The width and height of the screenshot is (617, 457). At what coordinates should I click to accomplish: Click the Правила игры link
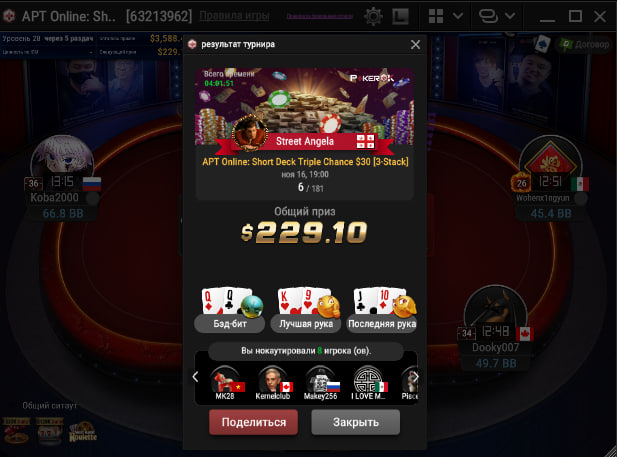pyautogui.click(x=235, y=16)
